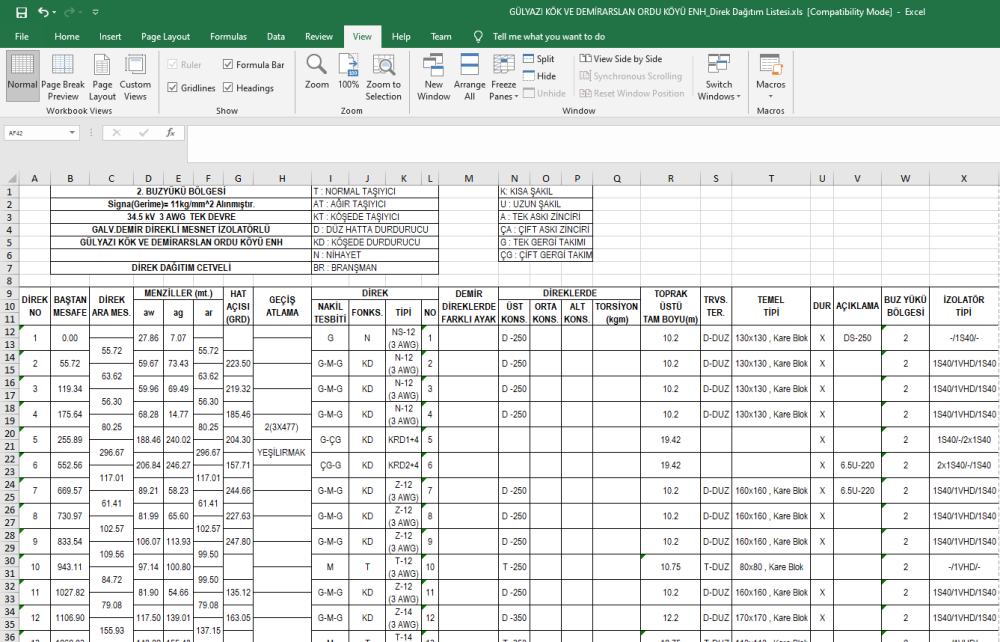Hide the current window using Hide

pyautogui.click(x=538, y=76)
